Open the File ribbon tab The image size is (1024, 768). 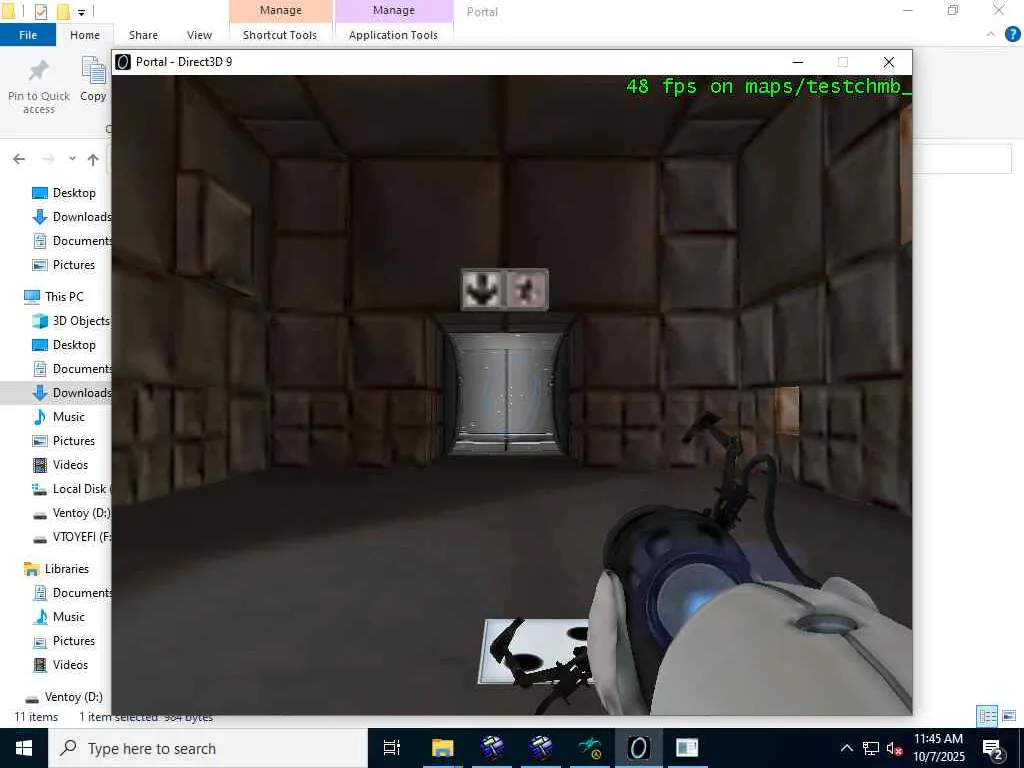pos(28,35)
